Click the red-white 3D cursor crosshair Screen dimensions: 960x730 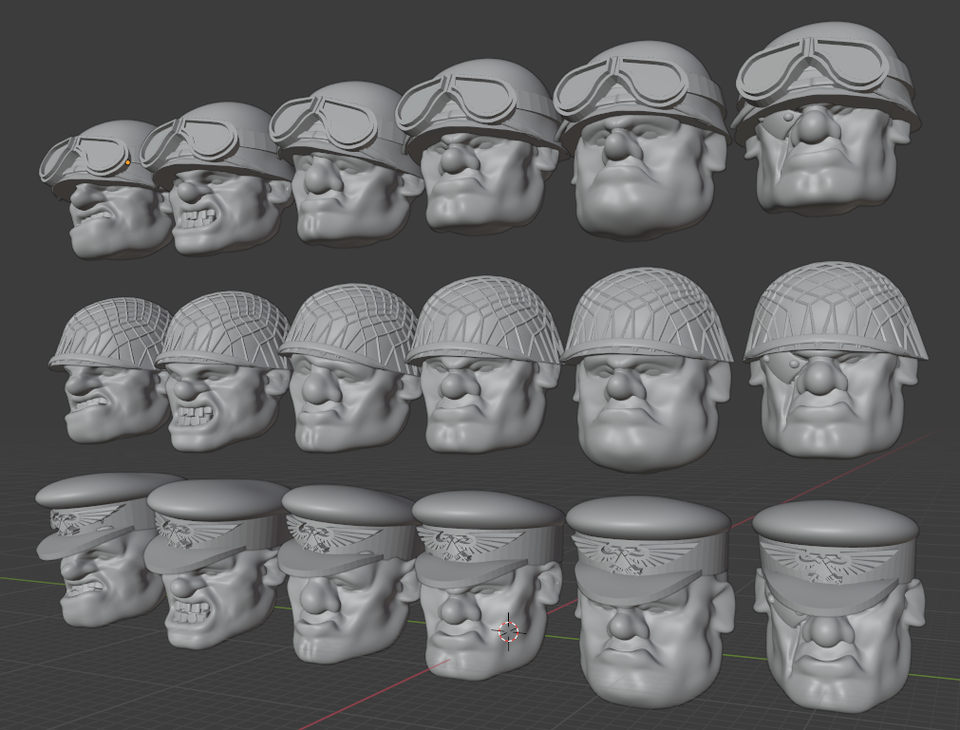coord(508,631)
